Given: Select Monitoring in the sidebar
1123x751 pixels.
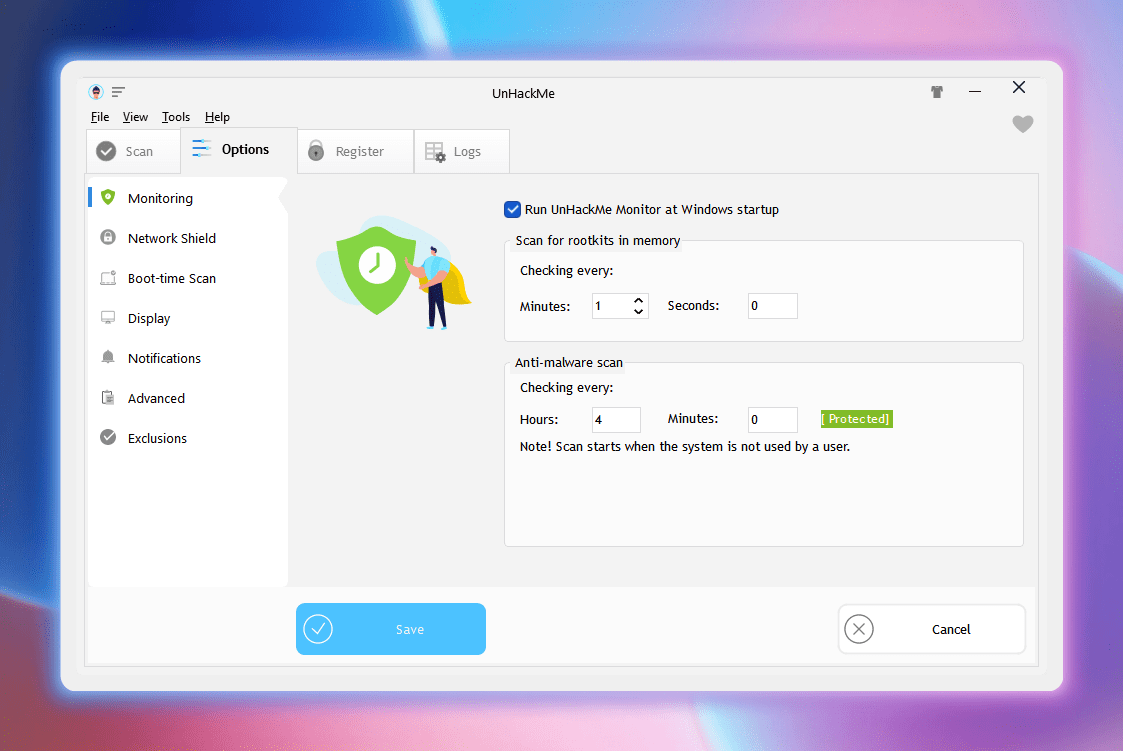Looking at the screenshot, I should [186, 198].
